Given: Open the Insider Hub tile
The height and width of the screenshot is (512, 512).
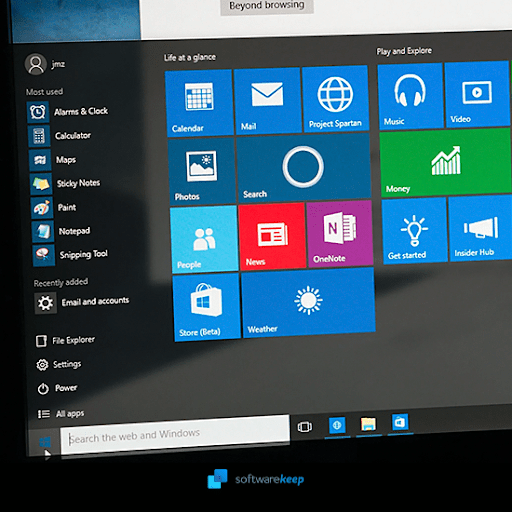Looking at the screenshot, I should pyautogui.click(x=481, y=229).
